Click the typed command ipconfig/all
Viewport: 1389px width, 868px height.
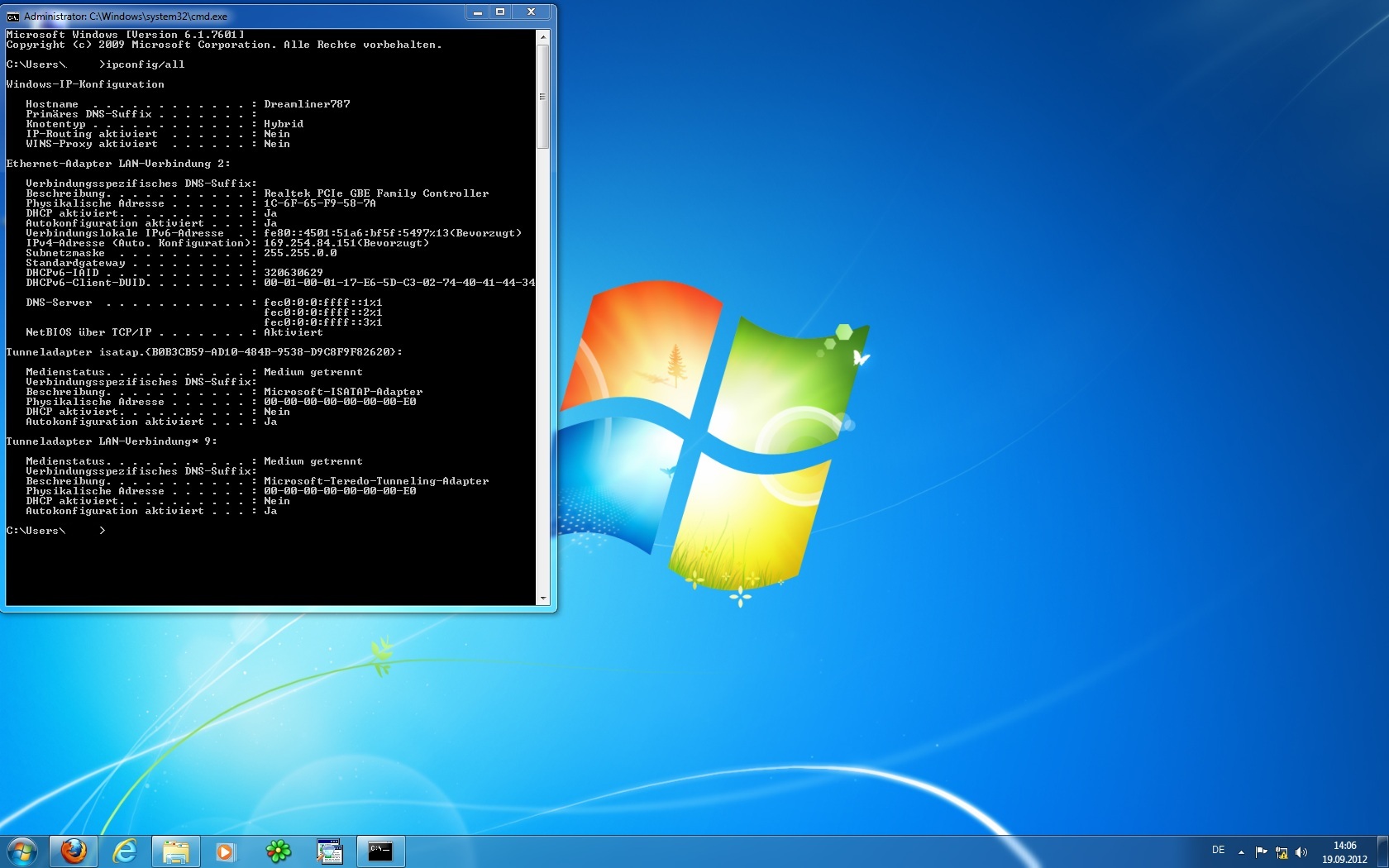click(145, 64)
